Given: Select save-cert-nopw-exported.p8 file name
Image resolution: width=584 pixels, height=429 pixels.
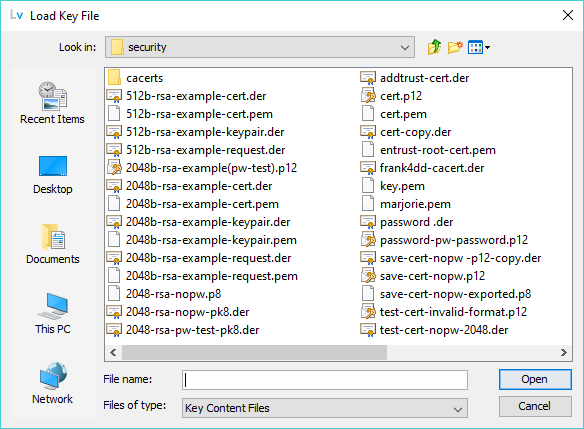Looking at the screenshot, I should (455, 294).
